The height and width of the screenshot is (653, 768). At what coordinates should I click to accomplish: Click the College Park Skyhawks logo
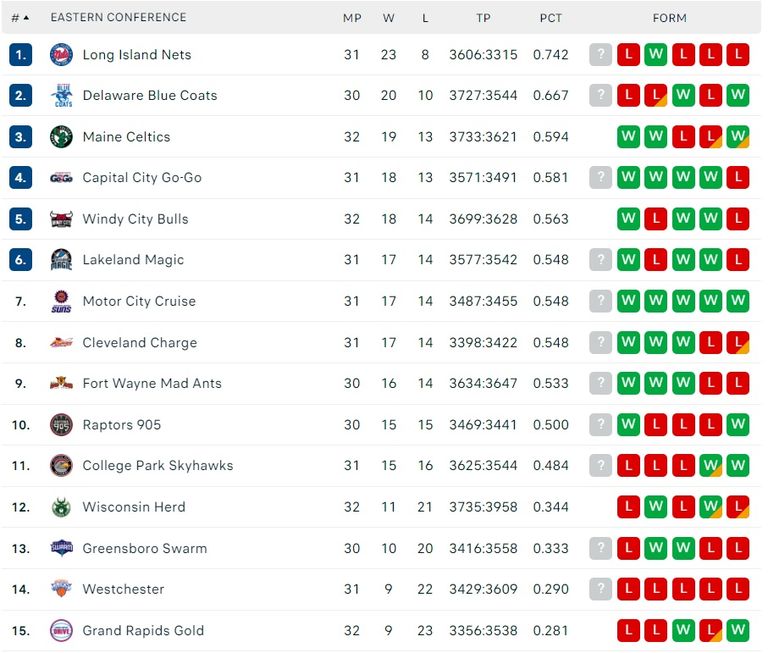(x=61, y=465)
